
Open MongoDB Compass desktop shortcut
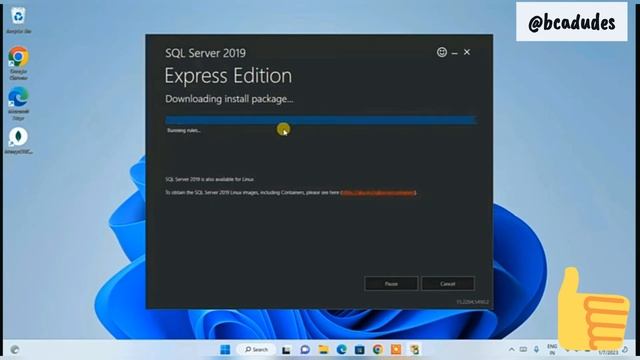click(18, 141)
